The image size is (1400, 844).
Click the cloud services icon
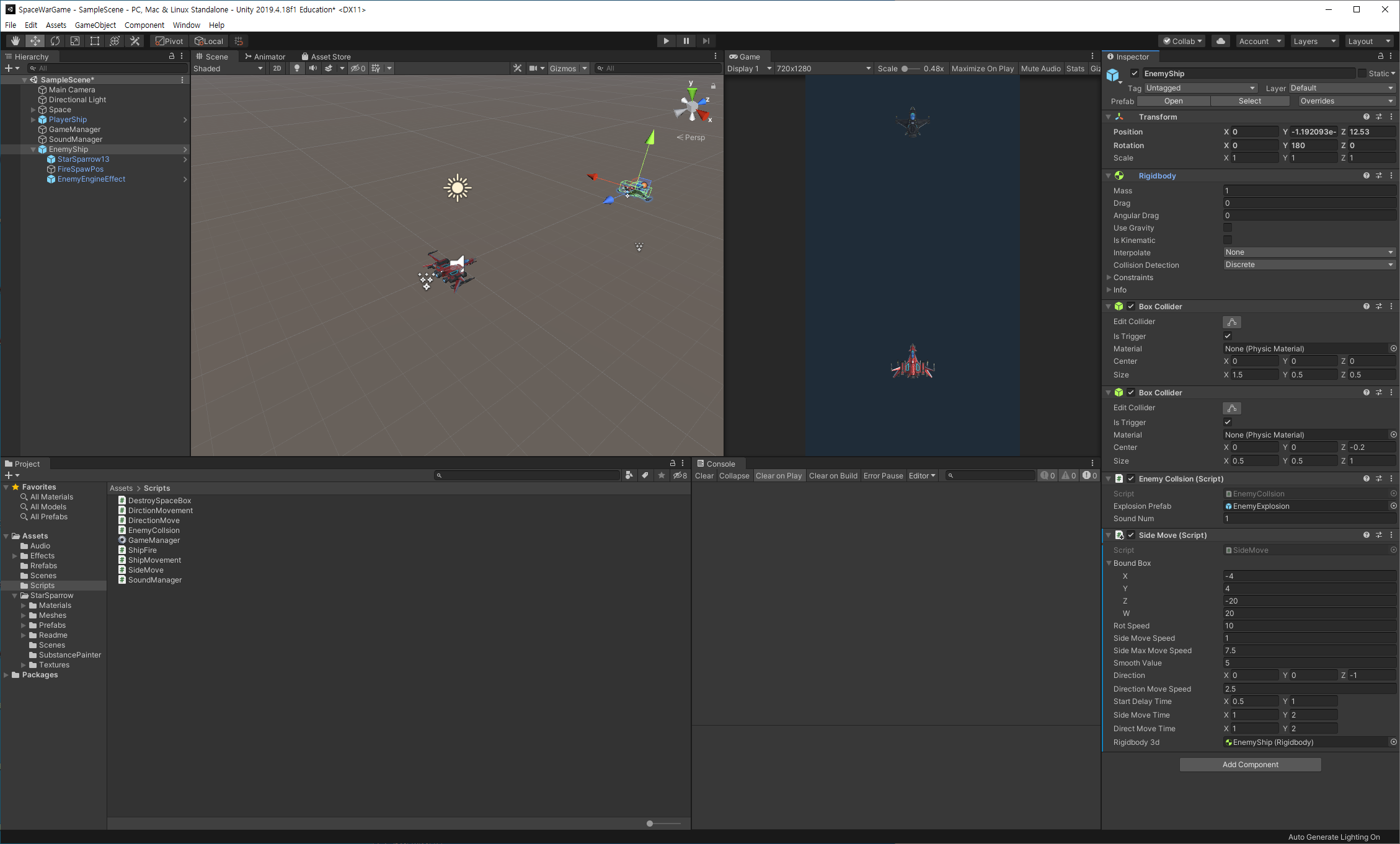coord(1220,41)
